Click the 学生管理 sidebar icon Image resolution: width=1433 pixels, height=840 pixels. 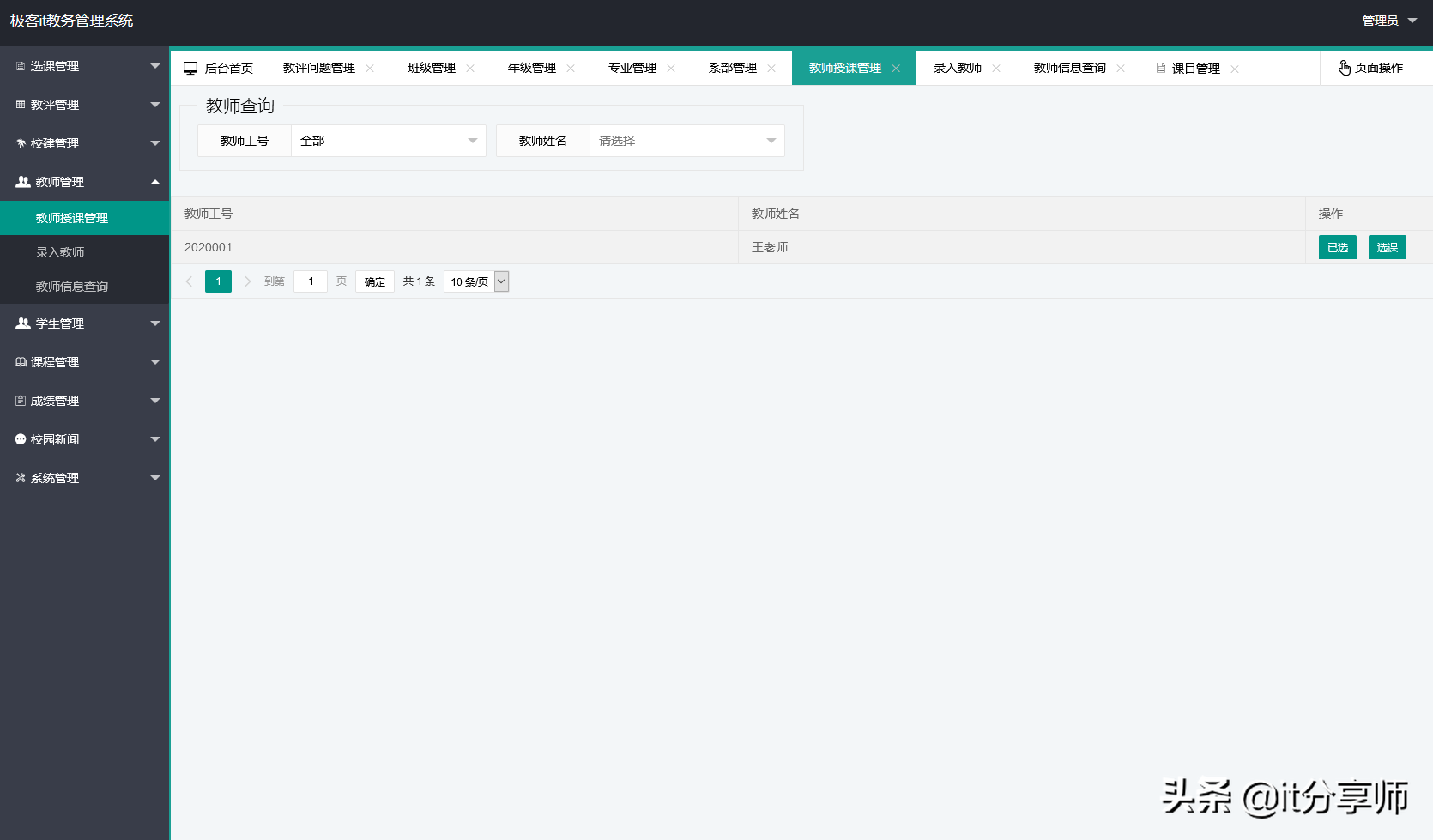coord(20,323)
